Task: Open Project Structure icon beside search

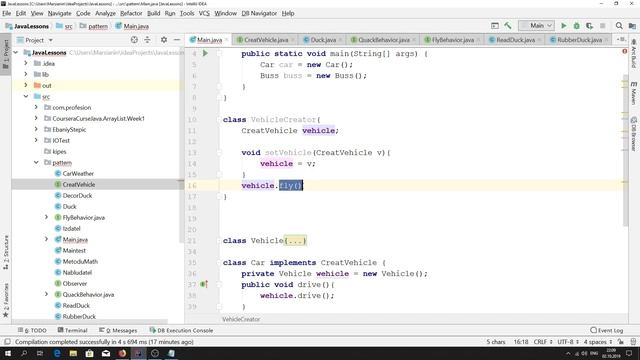Action: [x=632, y=26]
